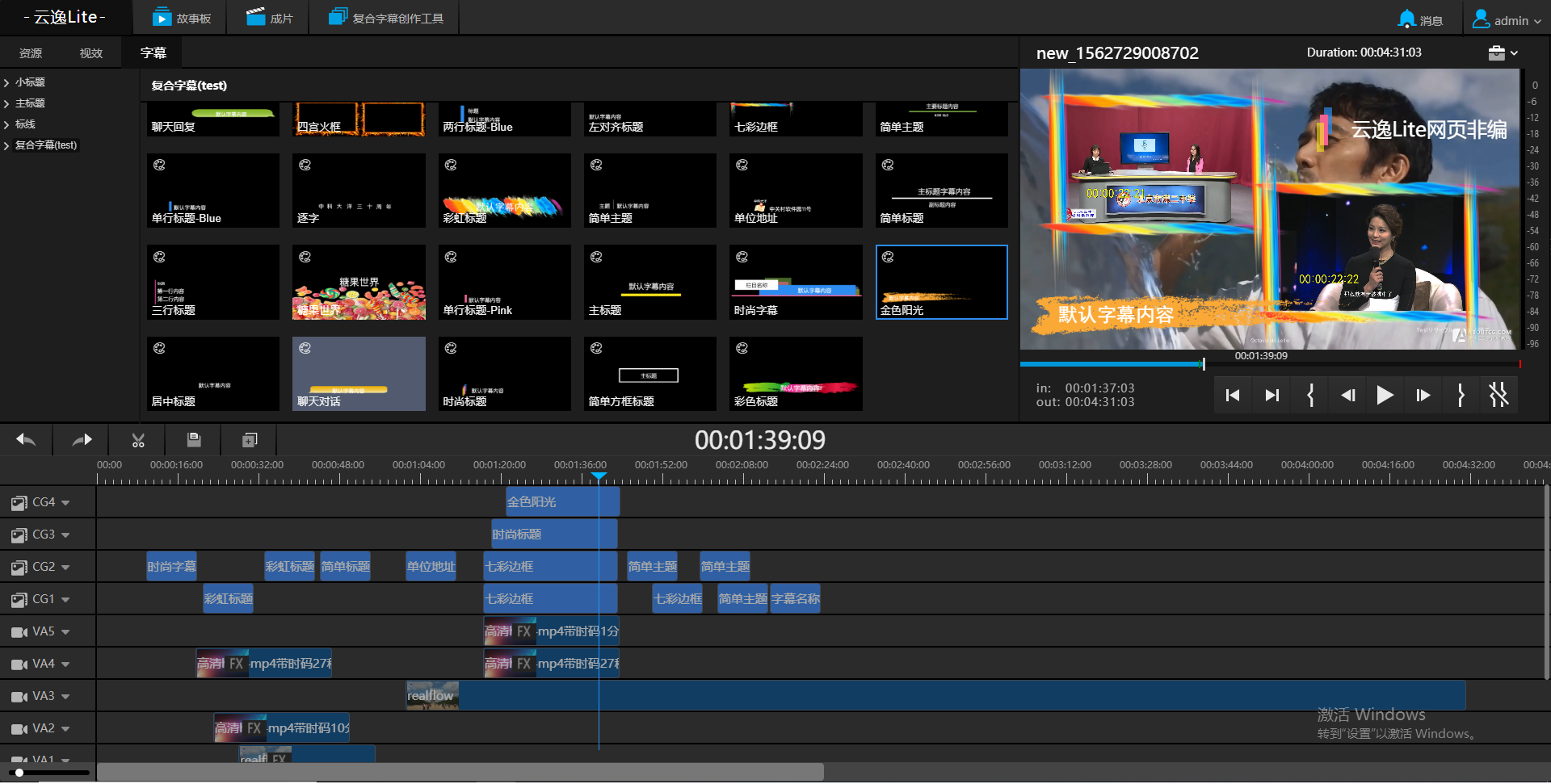Click the save icon in timeline toolbar
1551x784 pixels.
(x=194, y=440)
